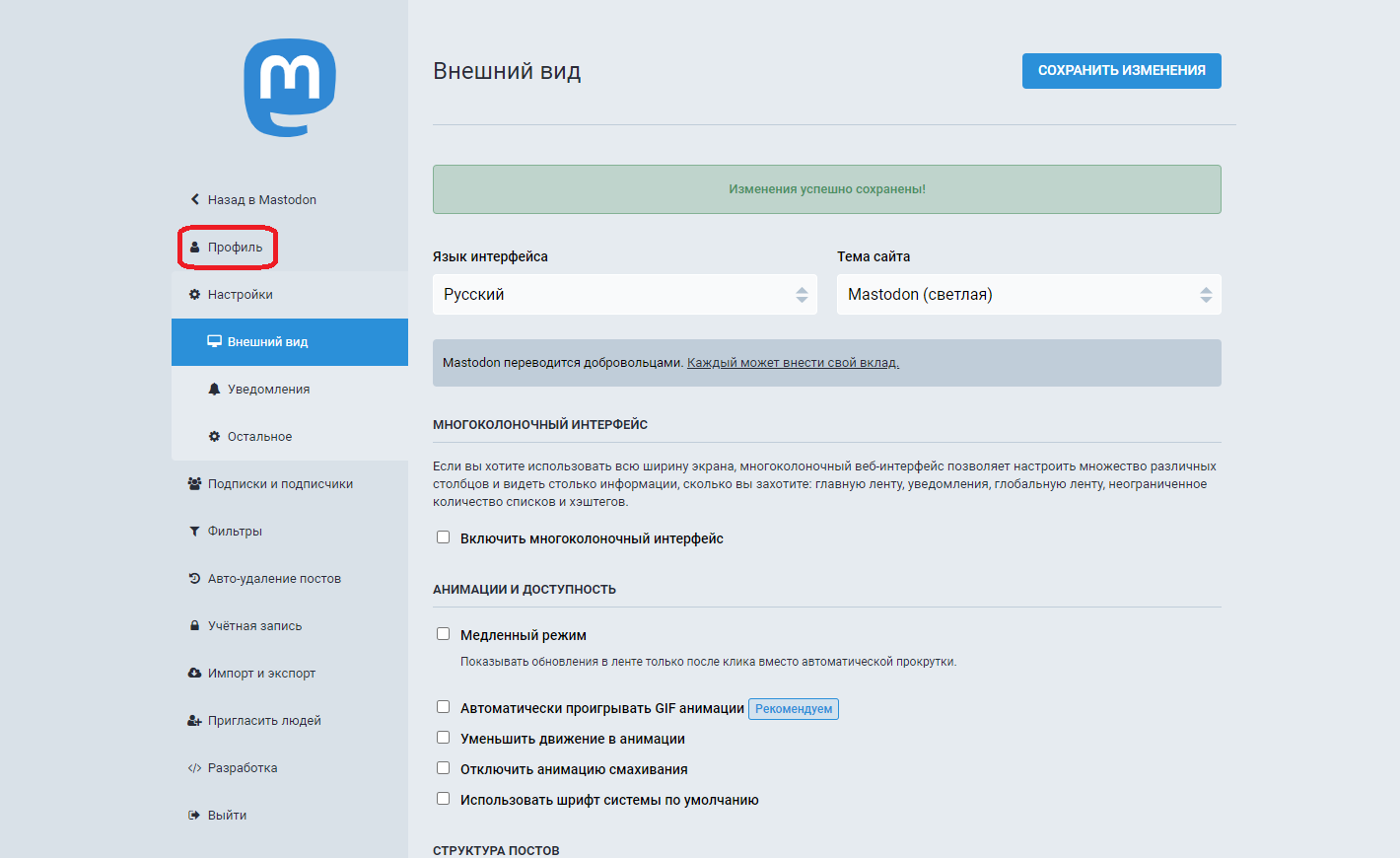Toggle the Медленный режим checkbox
The width and height of the screenshot is (1400, 858).
pos(444,634)
